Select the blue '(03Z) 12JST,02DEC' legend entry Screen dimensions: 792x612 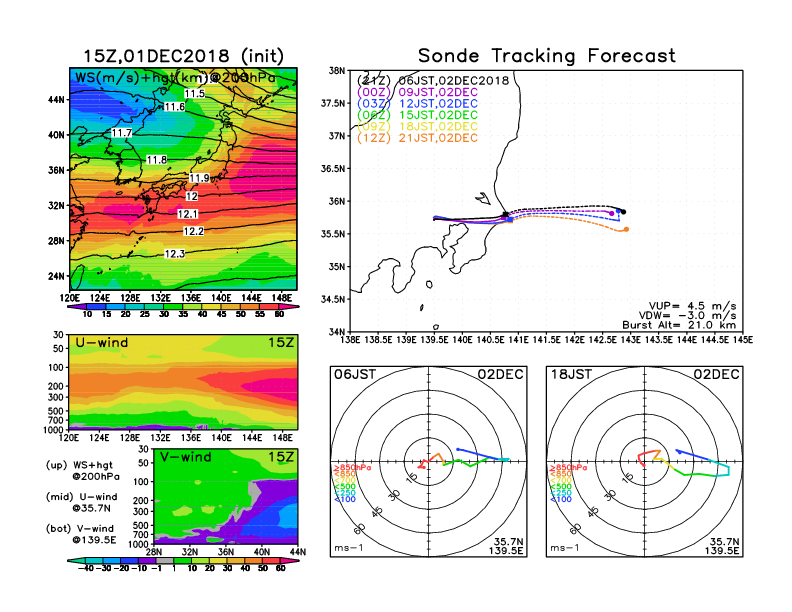pyautogui.click(x=417, y=104)
